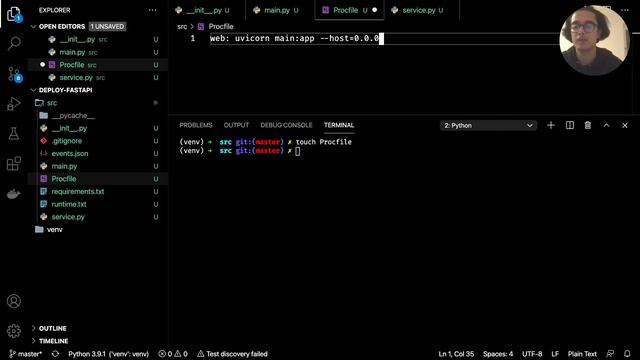Close the unsaved Procfile tab dot
The width and height of the screenshot is (640, 360).
tap(375, 10)
